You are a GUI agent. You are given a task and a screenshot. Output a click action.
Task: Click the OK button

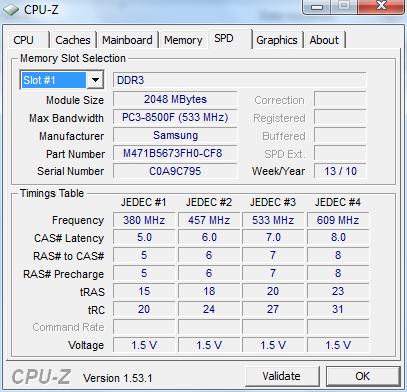point(363,376)
